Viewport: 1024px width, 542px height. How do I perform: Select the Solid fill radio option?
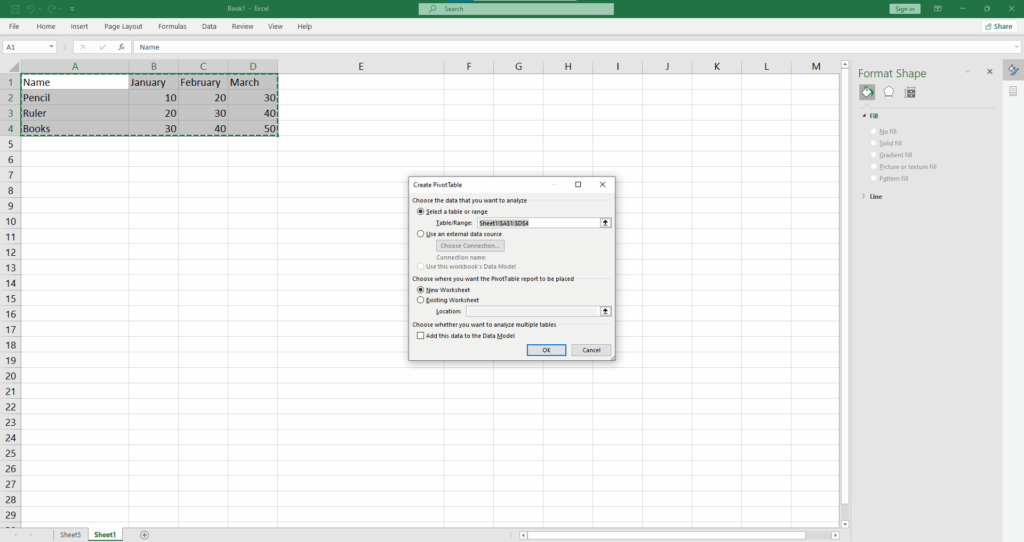[x=874, y=143]
